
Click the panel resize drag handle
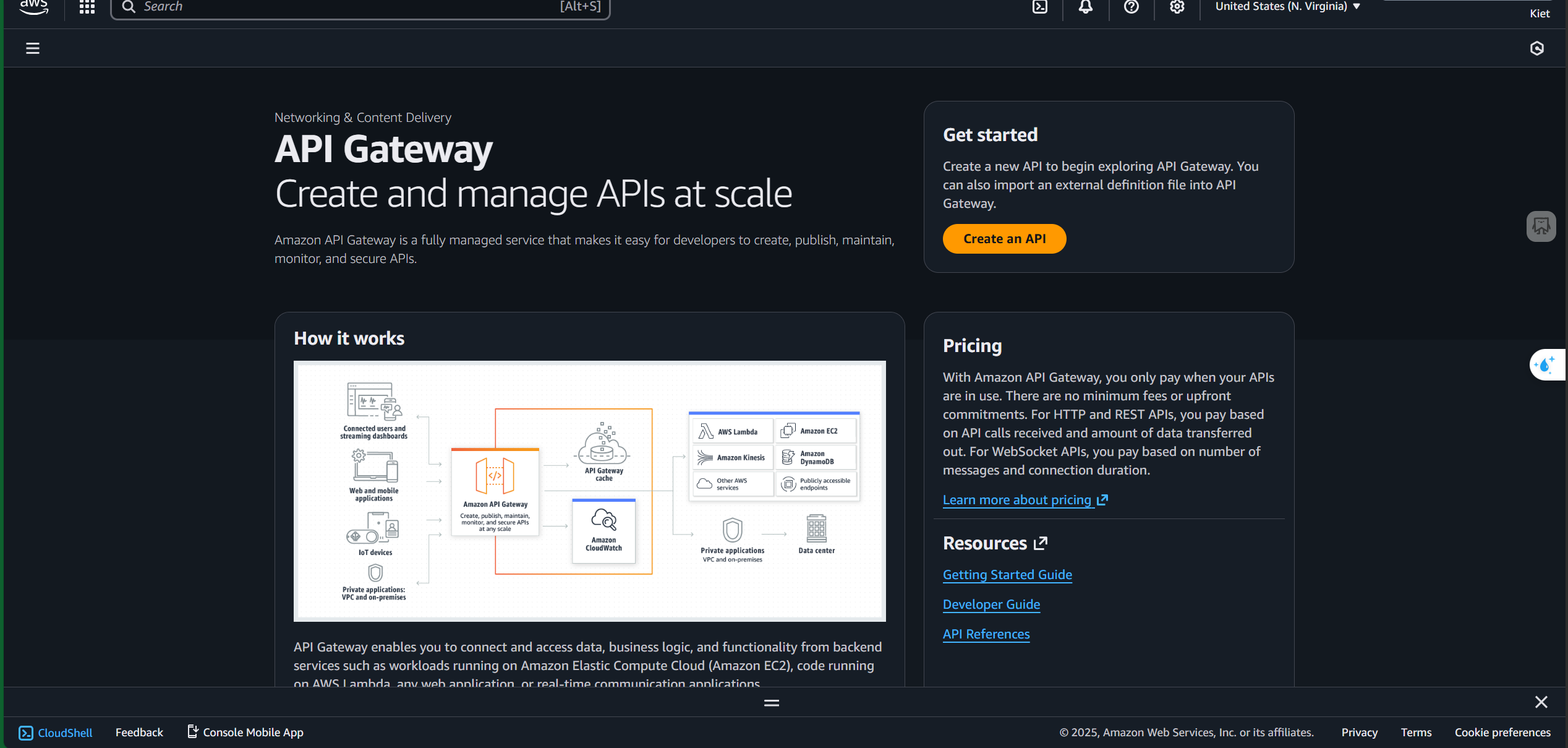(772, 703)
